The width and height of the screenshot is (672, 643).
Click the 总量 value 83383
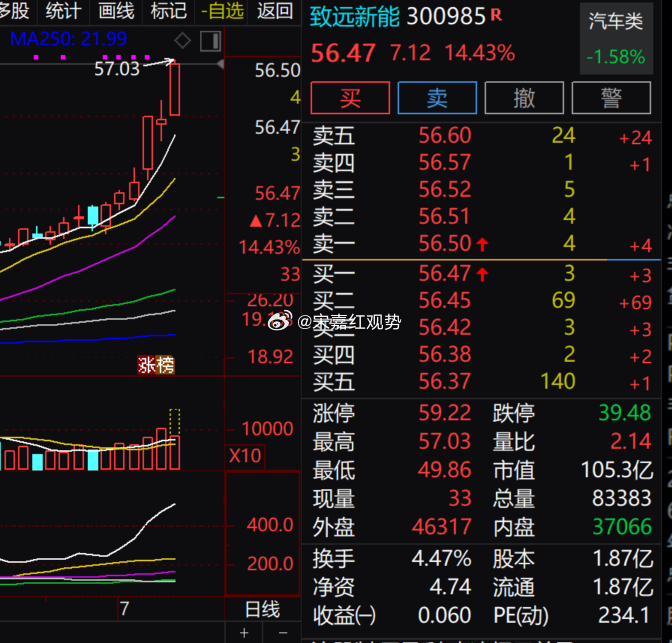621,499
